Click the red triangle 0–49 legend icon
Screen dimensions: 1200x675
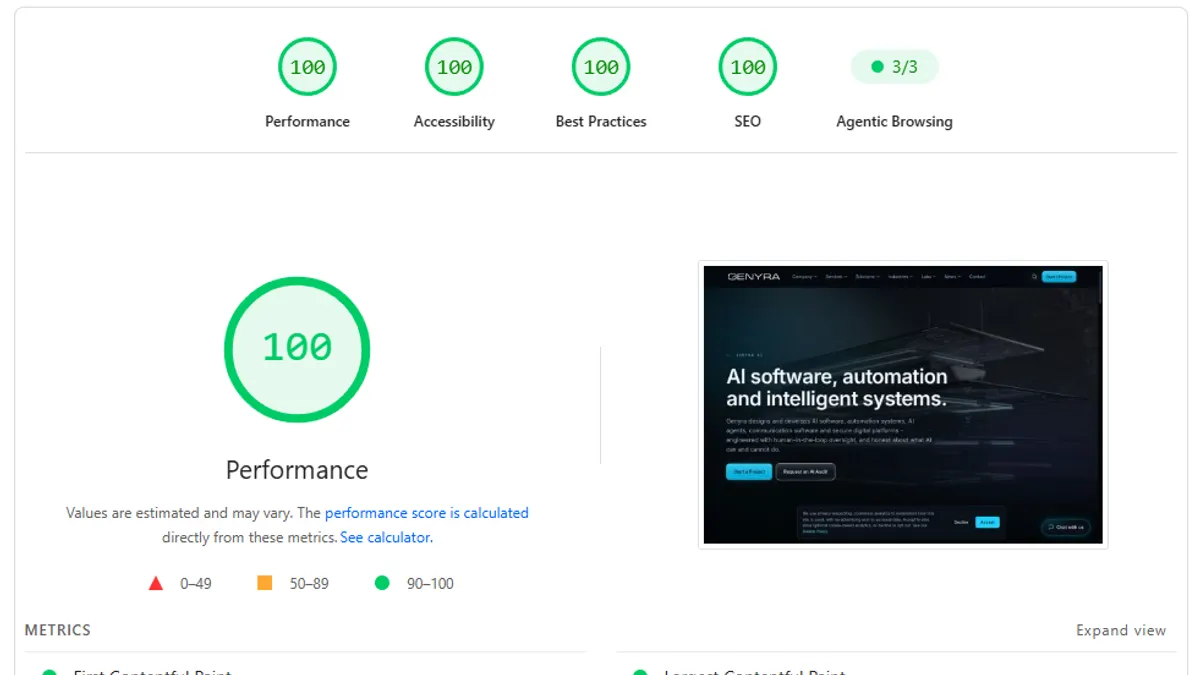[156, 583]
